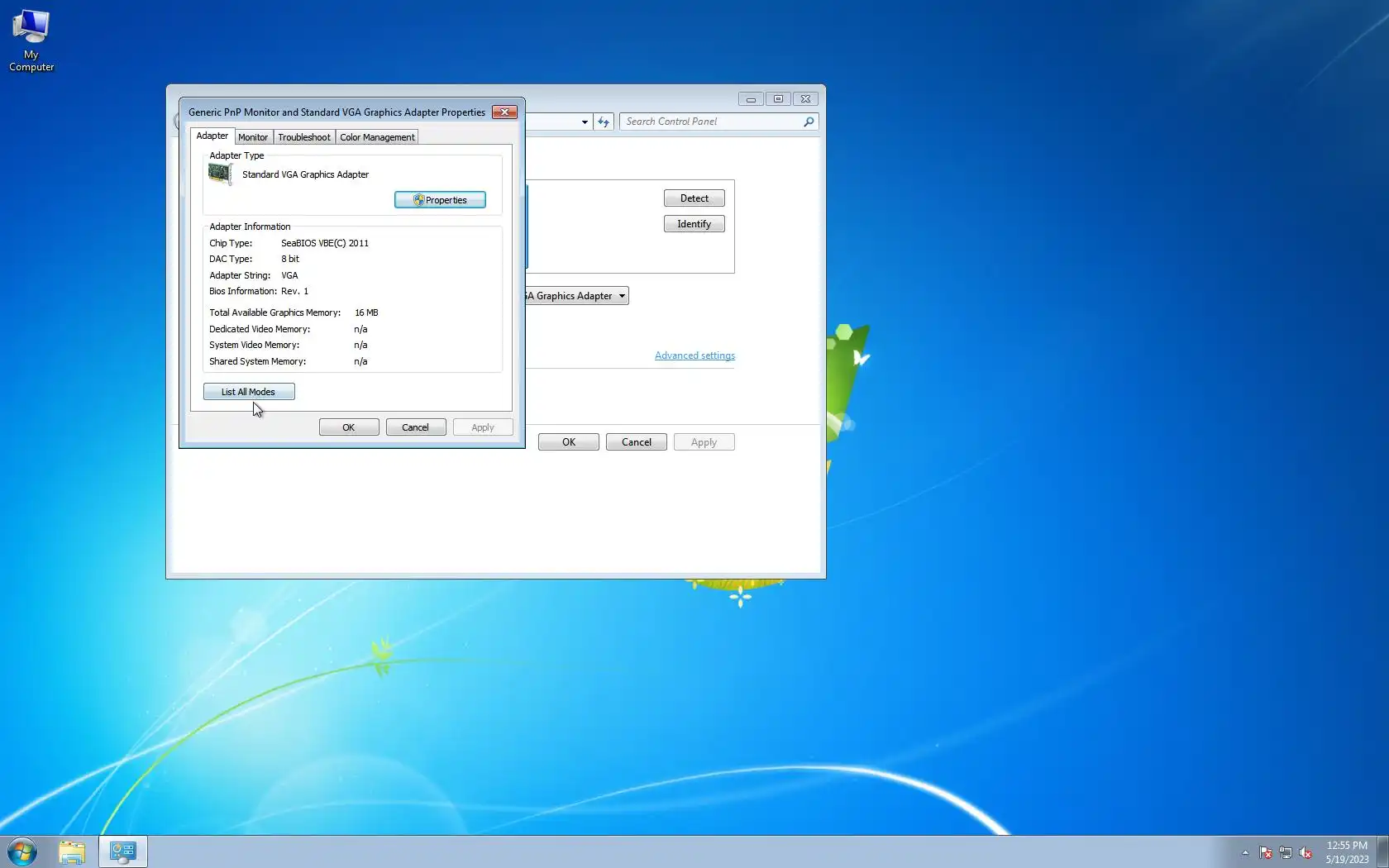Click the Standard VGA adapter card icon
Screen dimensions: 1389x868
[220, 174]
